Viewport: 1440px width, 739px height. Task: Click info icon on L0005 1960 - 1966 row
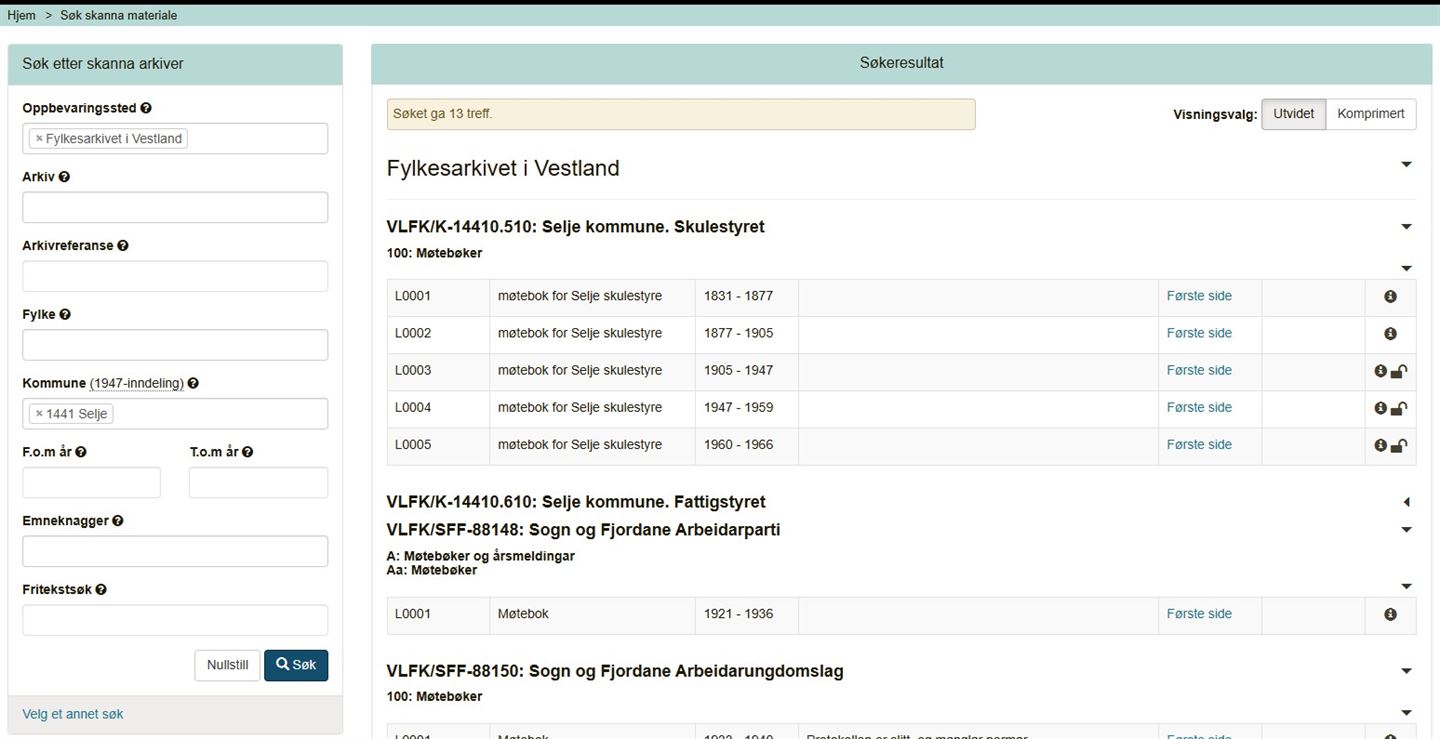(x=1381, y=445)
